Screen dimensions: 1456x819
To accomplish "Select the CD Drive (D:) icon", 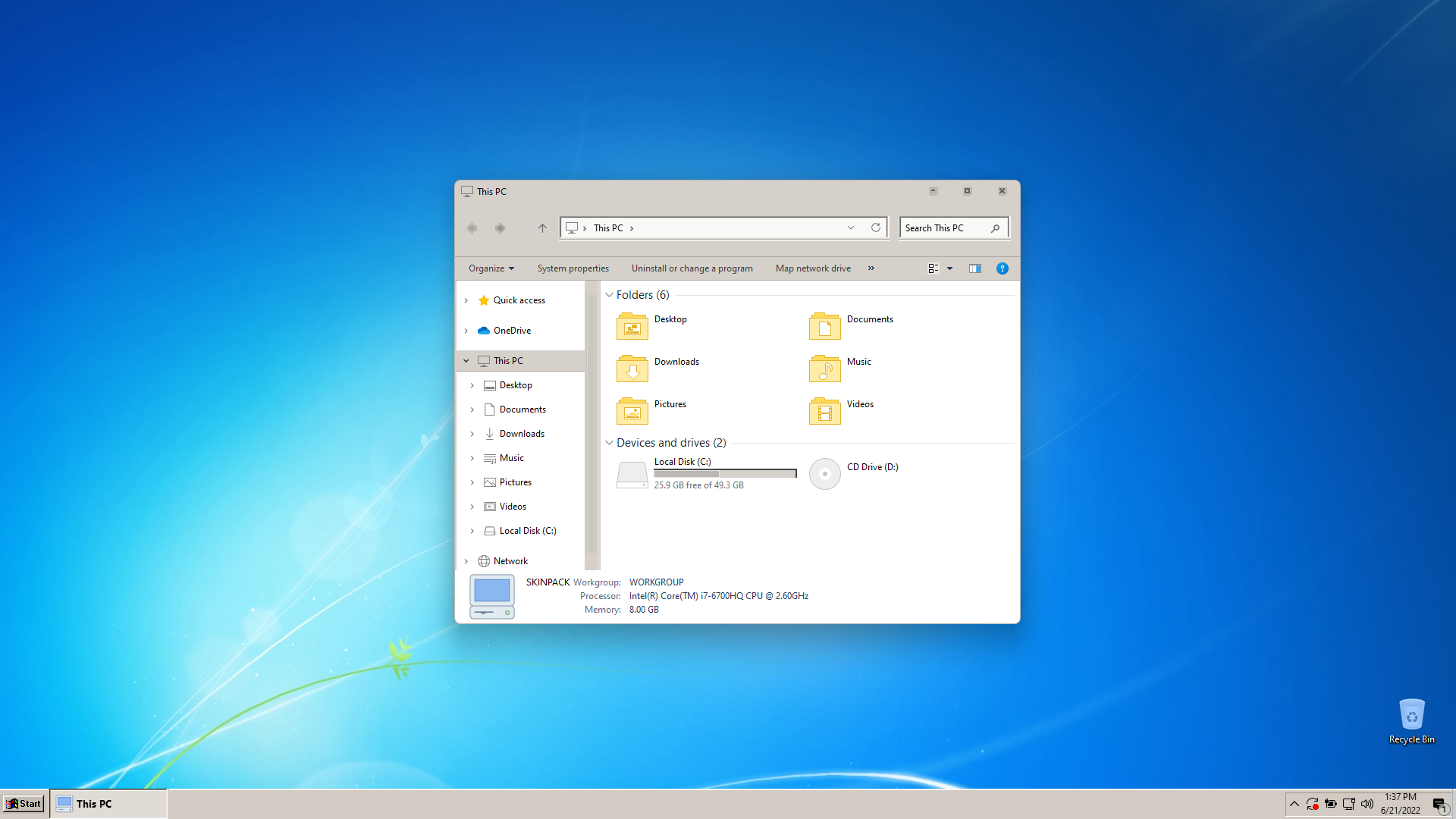I will 825,474.
